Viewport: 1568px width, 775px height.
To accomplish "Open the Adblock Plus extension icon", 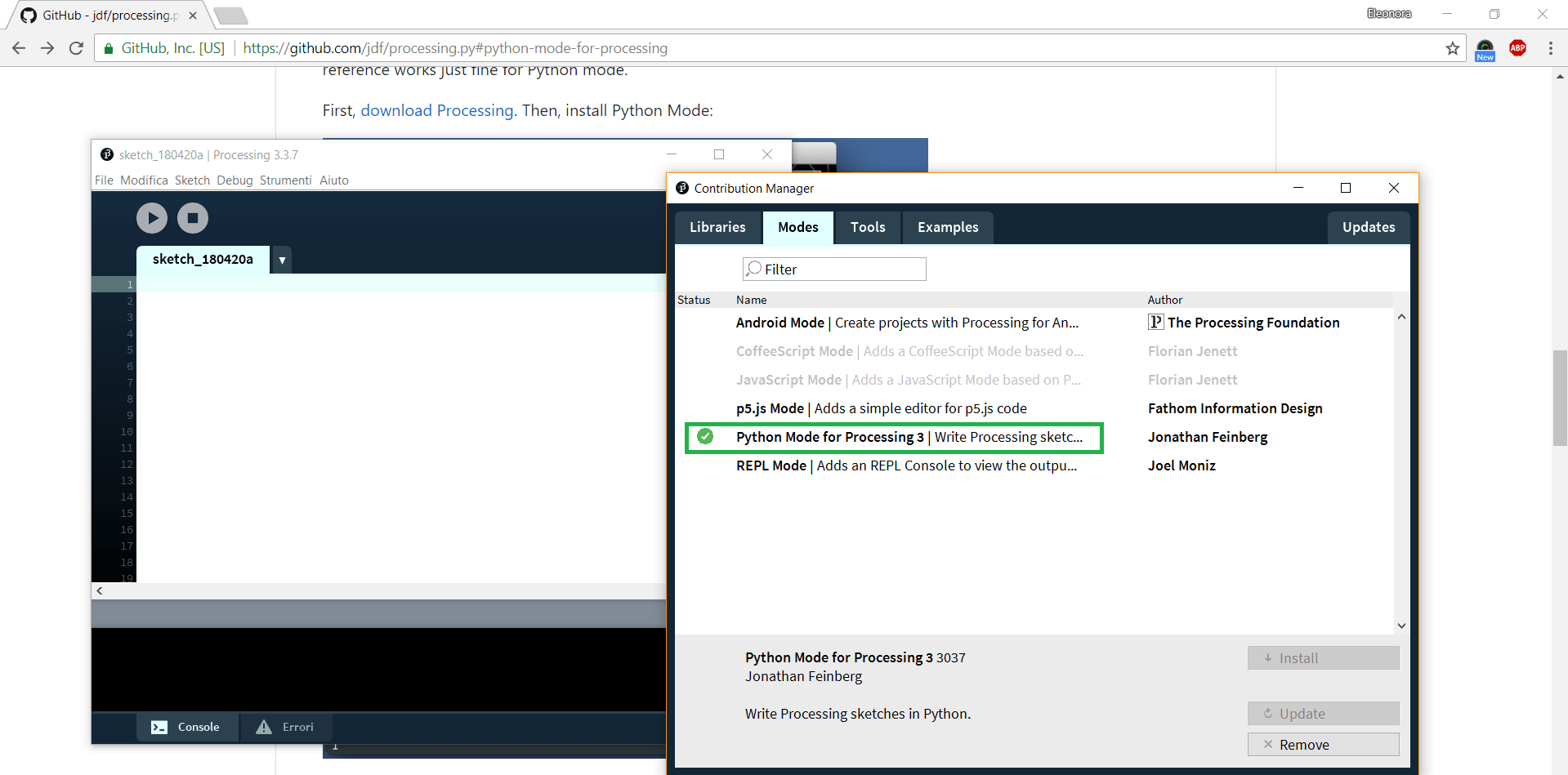I will point(1518,48).
